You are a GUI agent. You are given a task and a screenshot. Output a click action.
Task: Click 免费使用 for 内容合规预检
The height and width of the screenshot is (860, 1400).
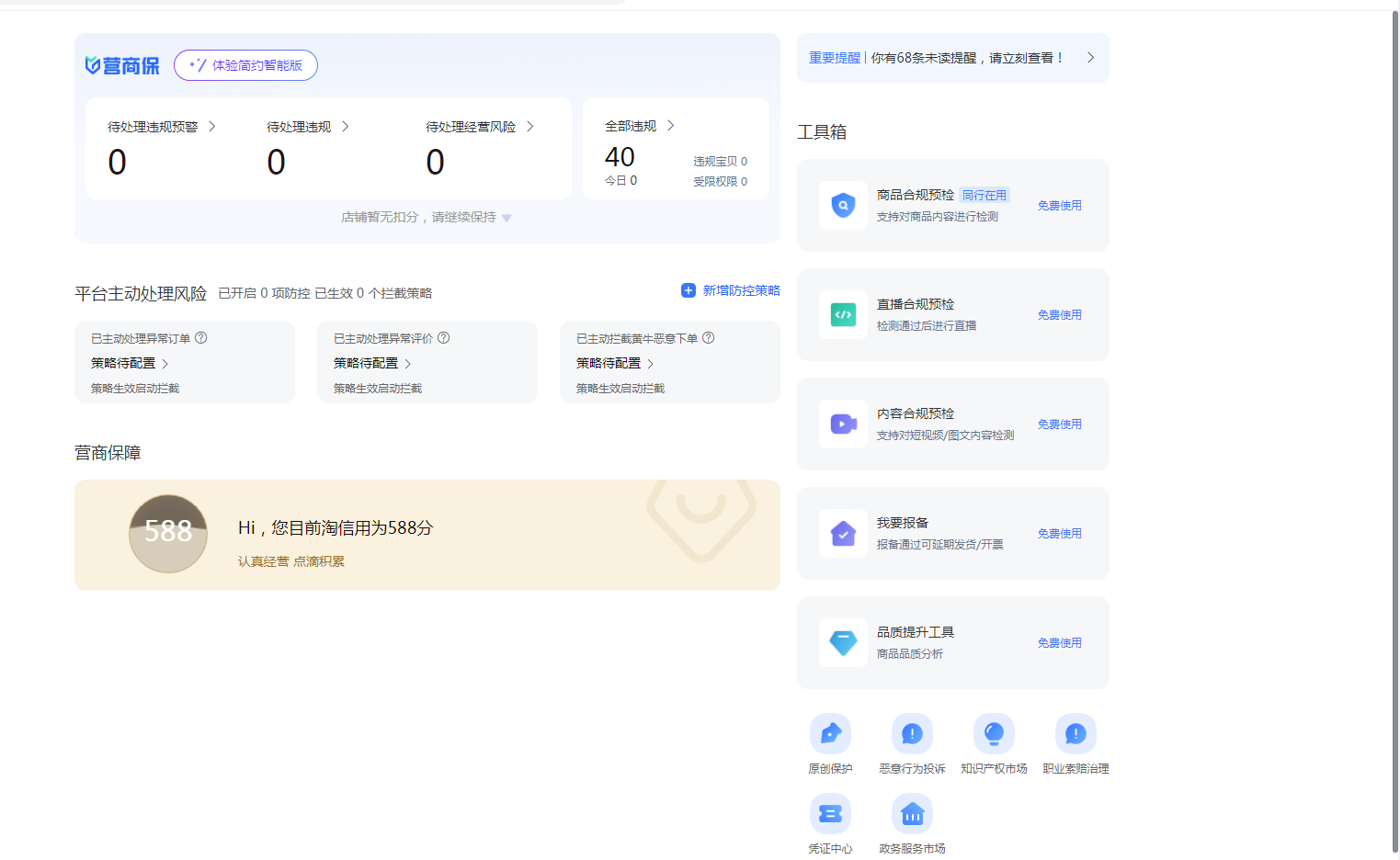[1060, 424]
